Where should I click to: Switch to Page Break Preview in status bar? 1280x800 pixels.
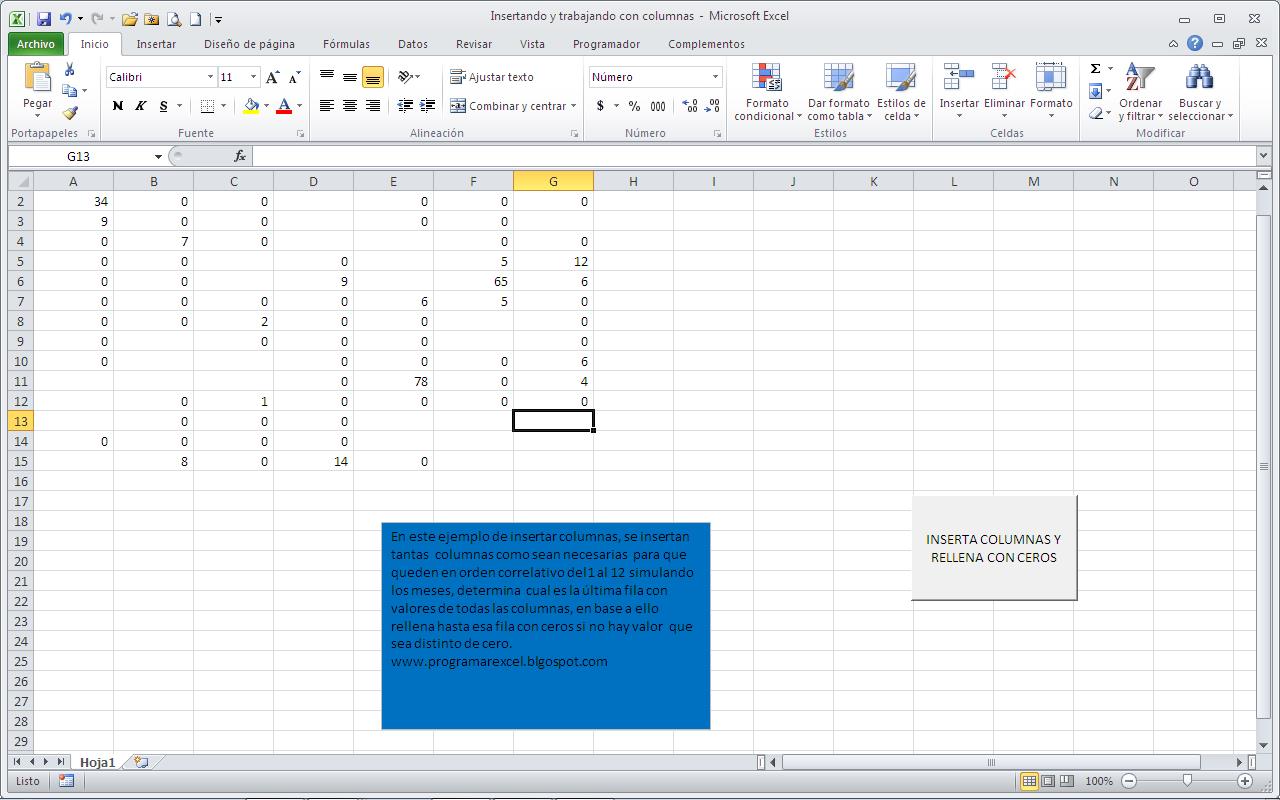pos(1067,781)
